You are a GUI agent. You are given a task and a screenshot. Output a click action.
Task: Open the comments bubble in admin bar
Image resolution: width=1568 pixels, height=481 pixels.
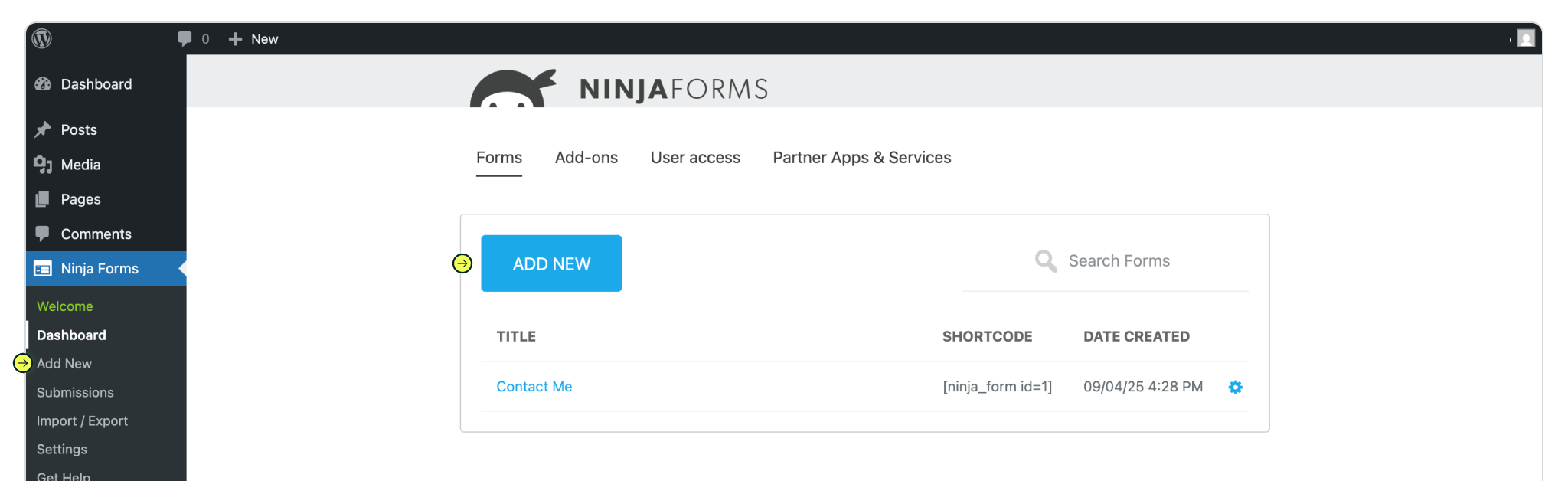(193, 38)
